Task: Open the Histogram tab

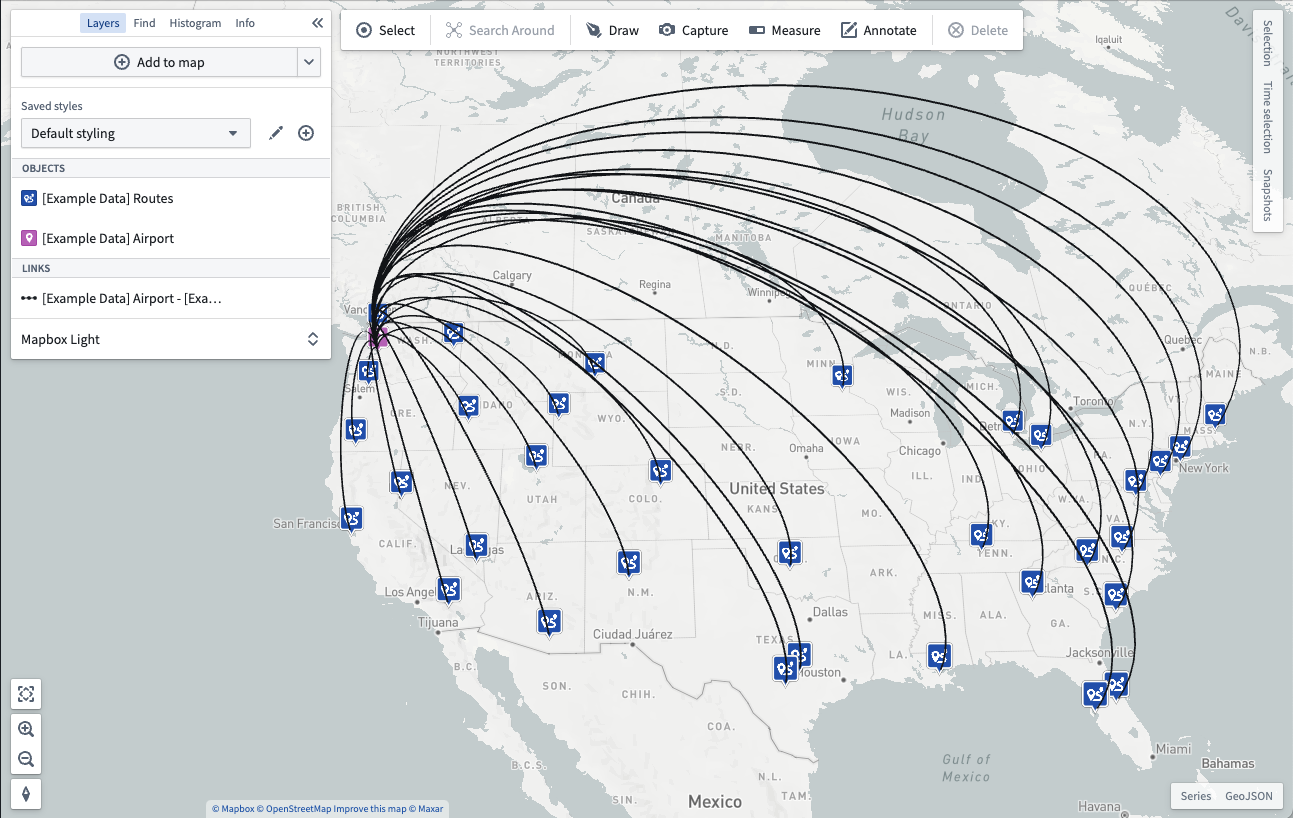Action: click(195, 23)
